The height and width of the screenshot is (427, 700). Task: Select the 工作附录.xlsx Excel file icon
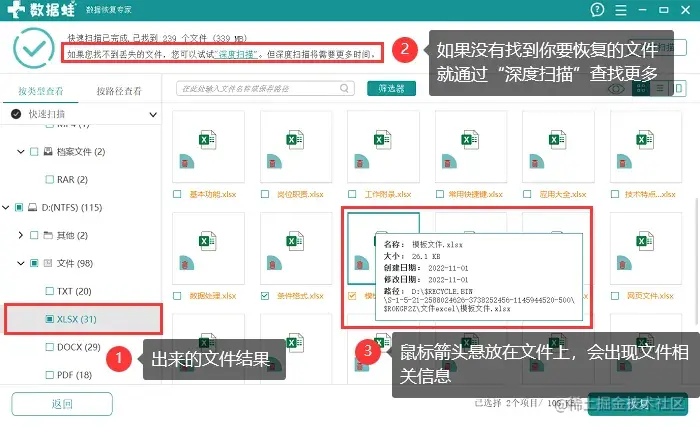pos(383,139)
